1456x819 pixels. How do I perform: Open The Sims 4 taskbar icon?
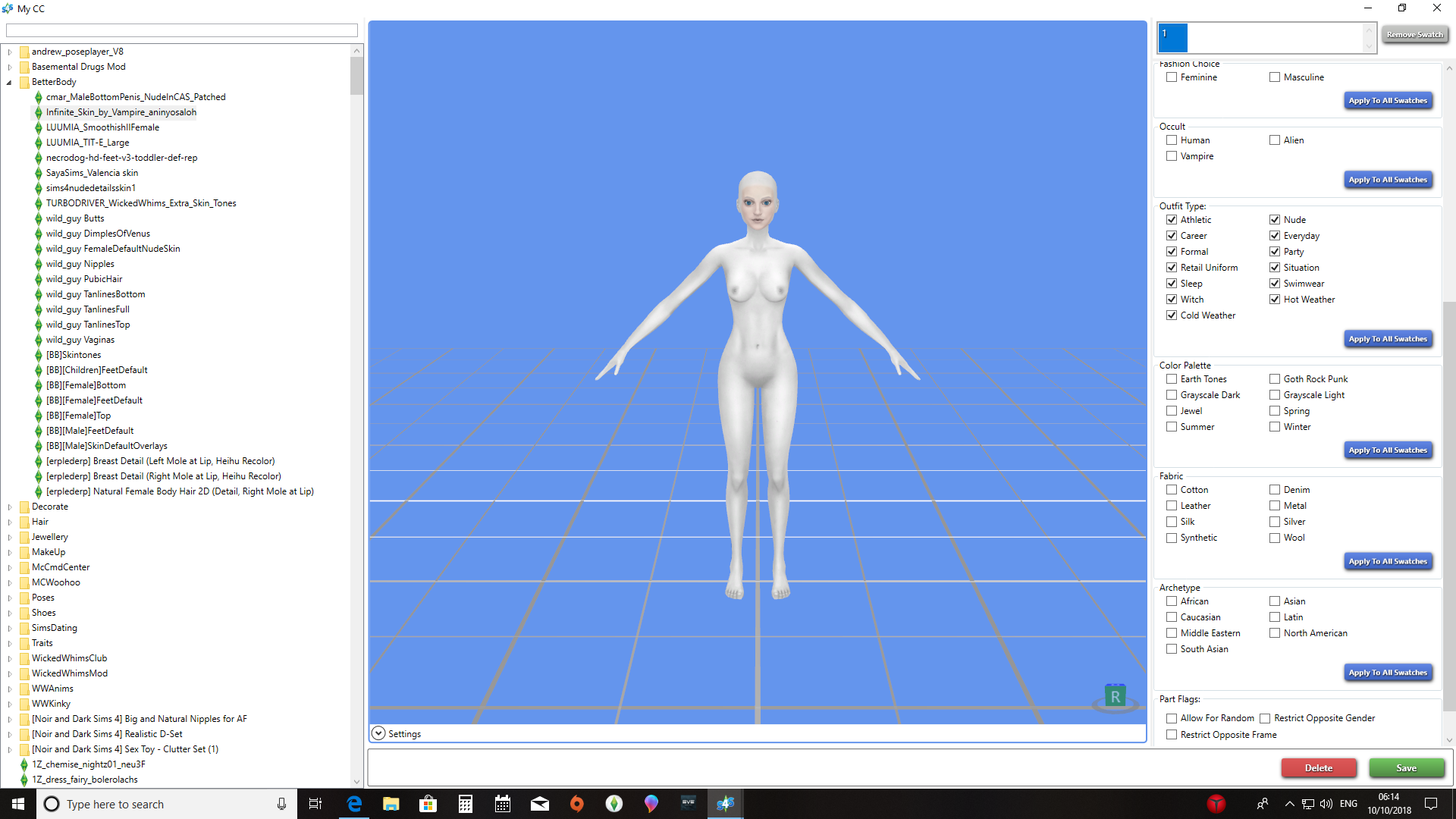point(614,804)
